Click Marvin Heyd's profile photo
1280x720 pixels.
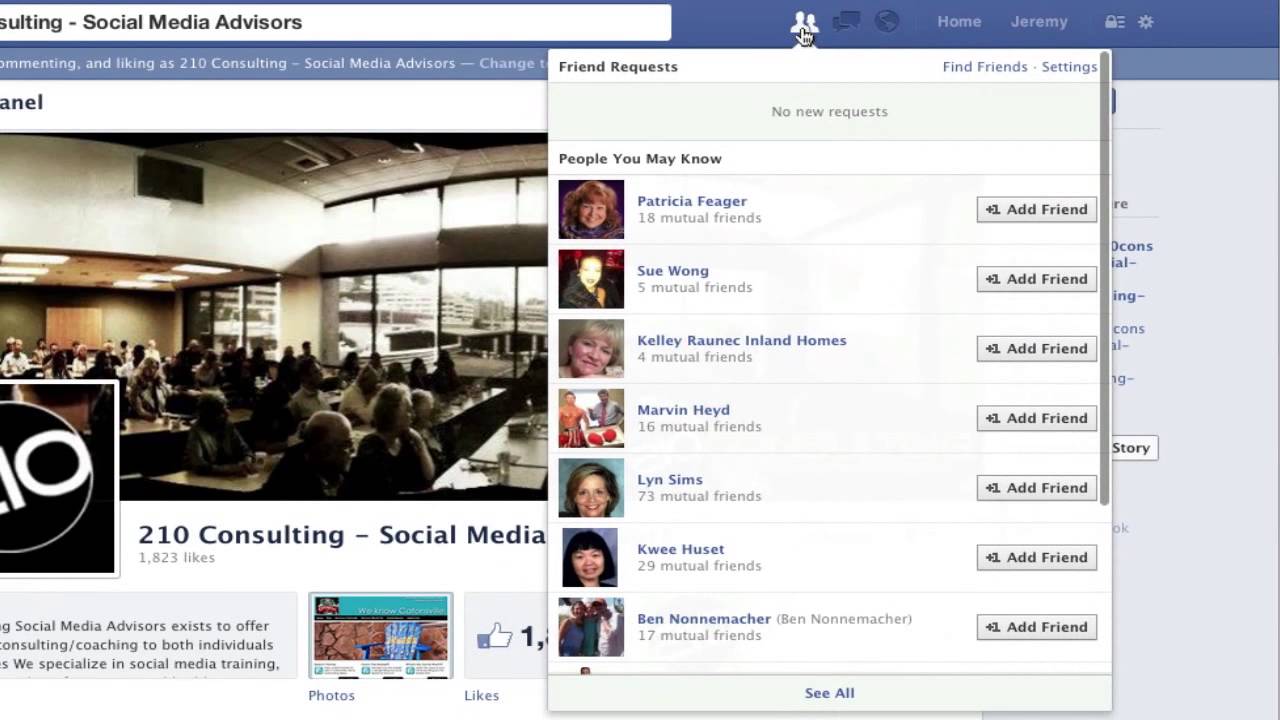tap(591, 418)
